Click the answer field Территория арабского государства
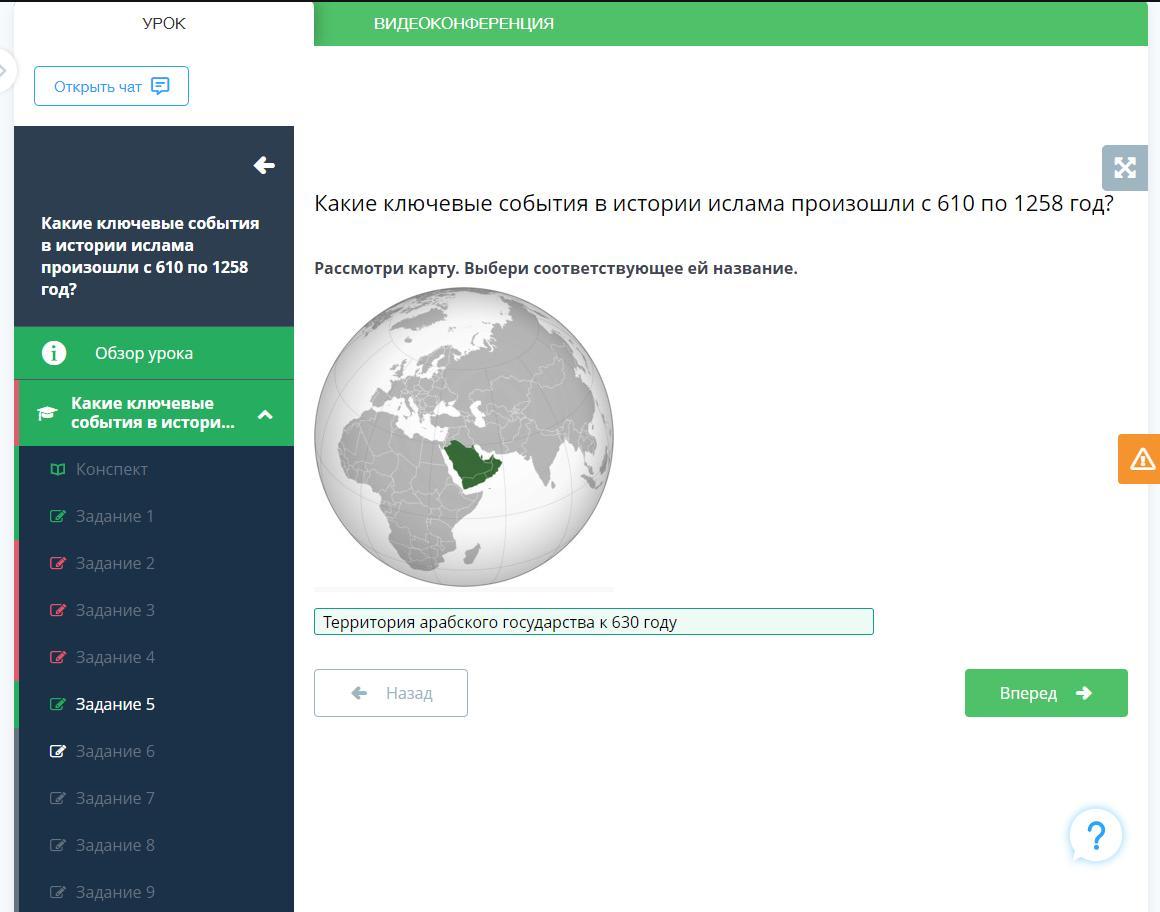1160x912 pixels. [593, 622]
